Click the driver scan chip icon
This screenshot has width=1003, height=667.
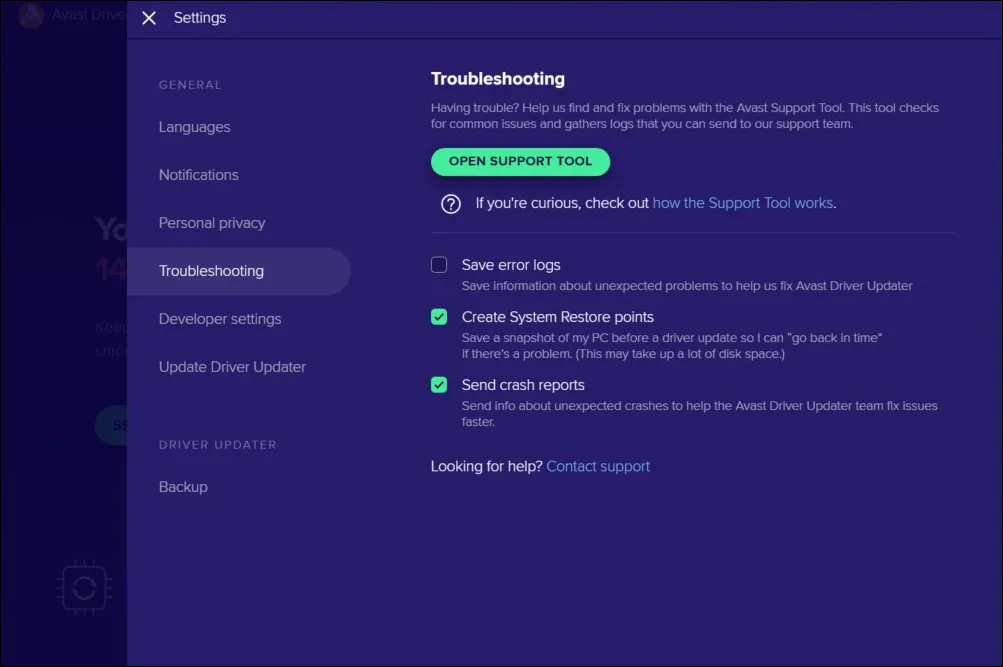tap(83, 586)
